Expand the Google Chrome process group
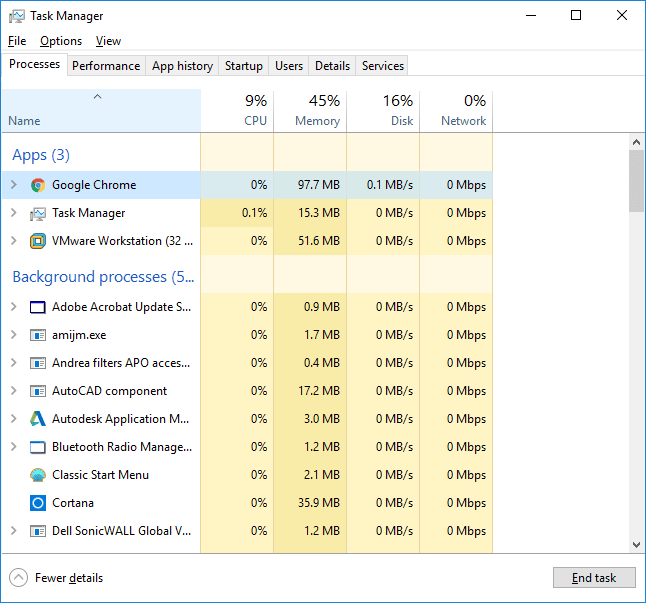 14,185
